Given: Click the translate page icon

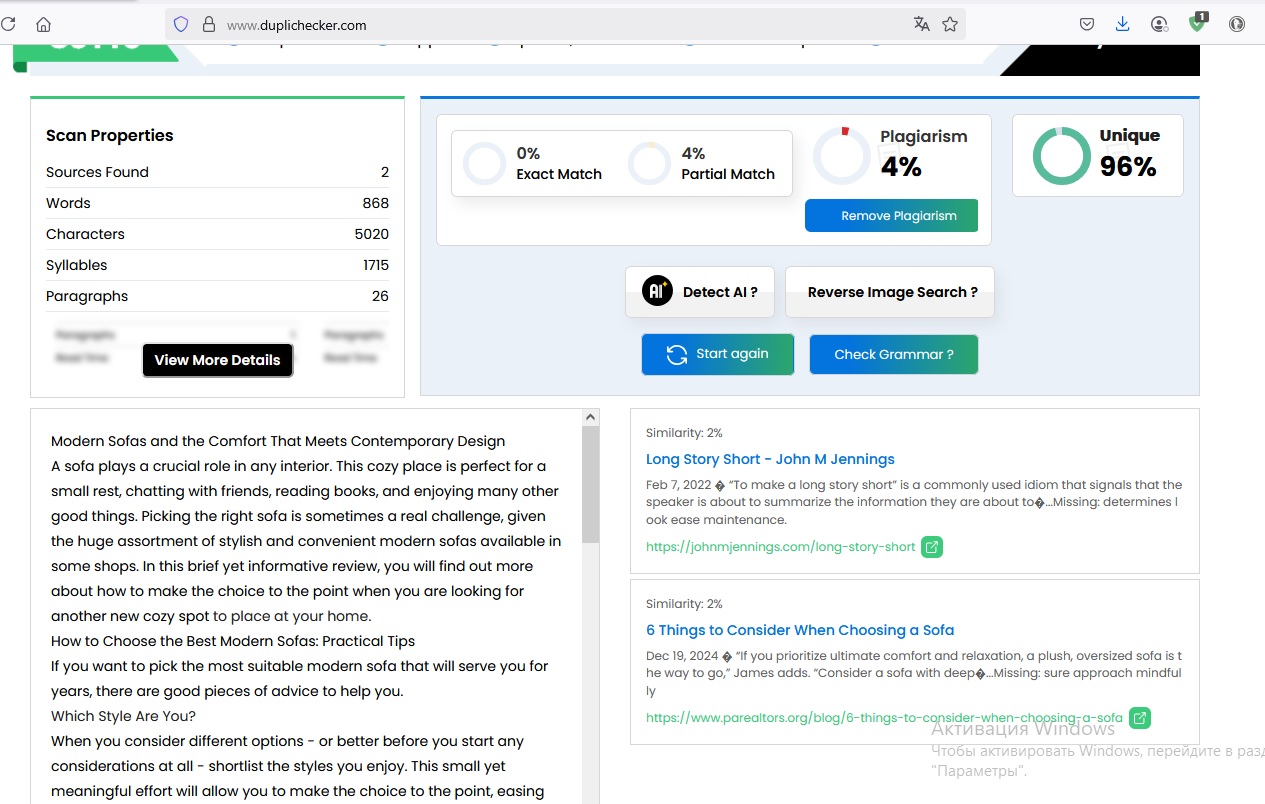Looking at the screenshot, I should pos(921,25).
